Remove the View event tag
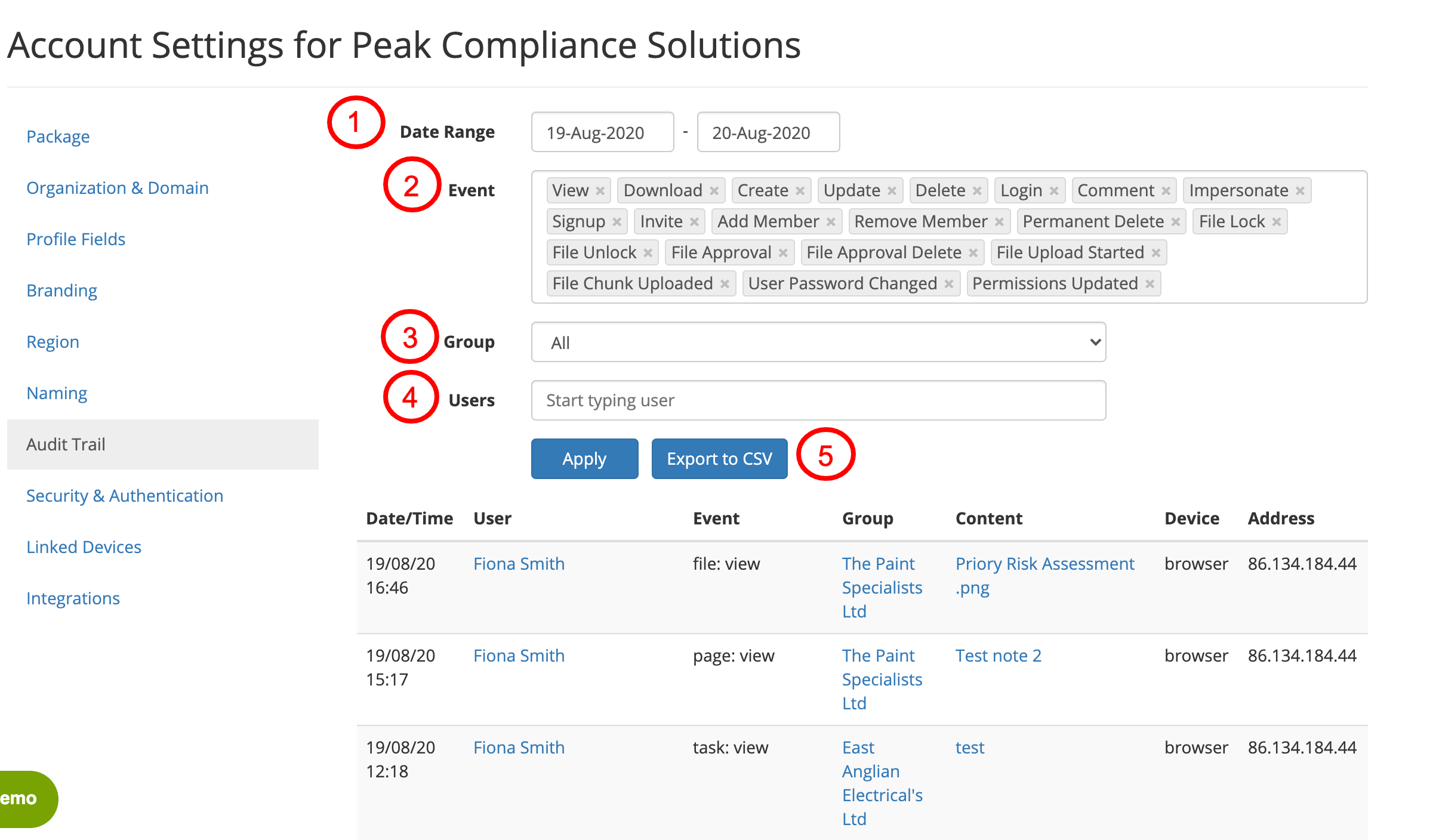This screenshot has height=840, width=1436. (600, 191)
